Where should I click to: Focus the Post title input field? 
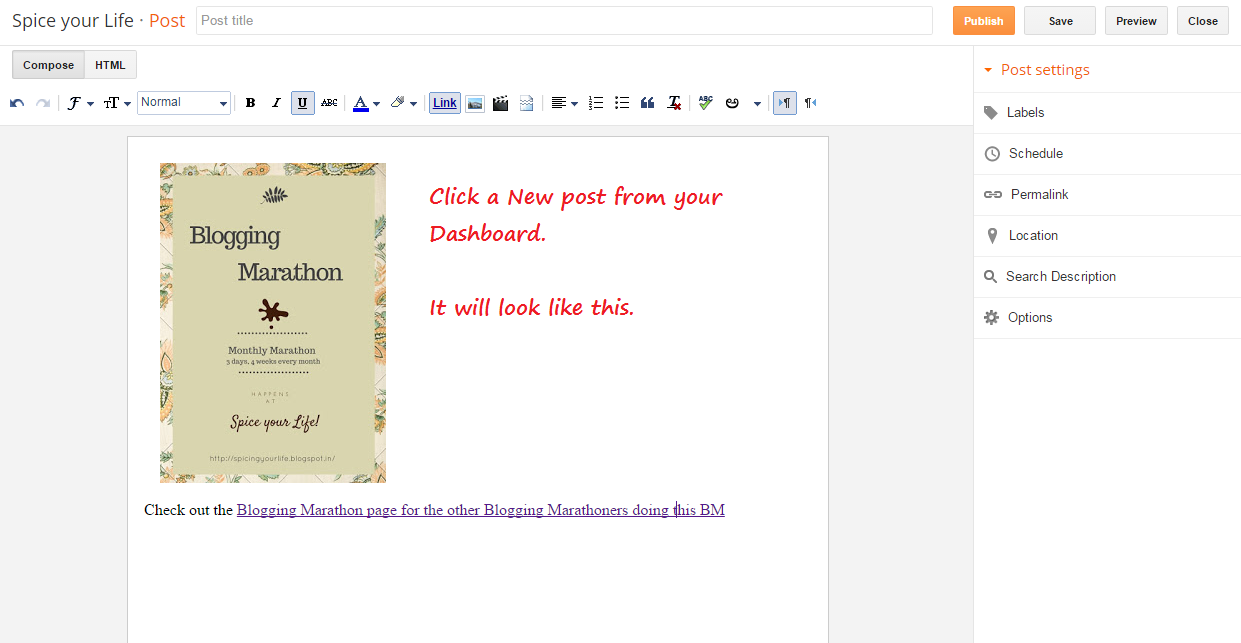(x=564, y=21)
